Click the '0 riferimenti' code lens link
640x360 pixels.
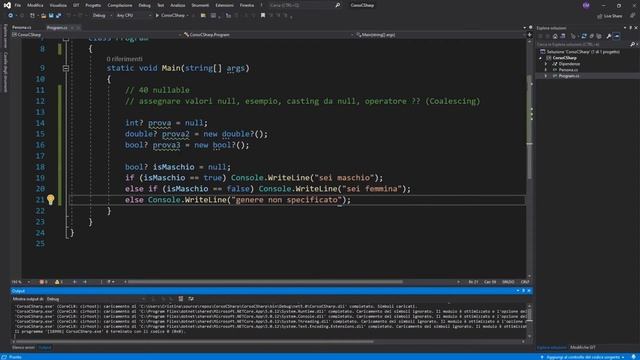click(124, 59)
